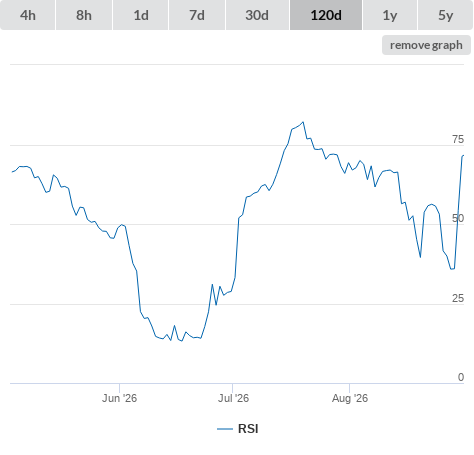Click the RSI peak point in mid-July
This screenshot has height=455, width=474.
(303, 122)
